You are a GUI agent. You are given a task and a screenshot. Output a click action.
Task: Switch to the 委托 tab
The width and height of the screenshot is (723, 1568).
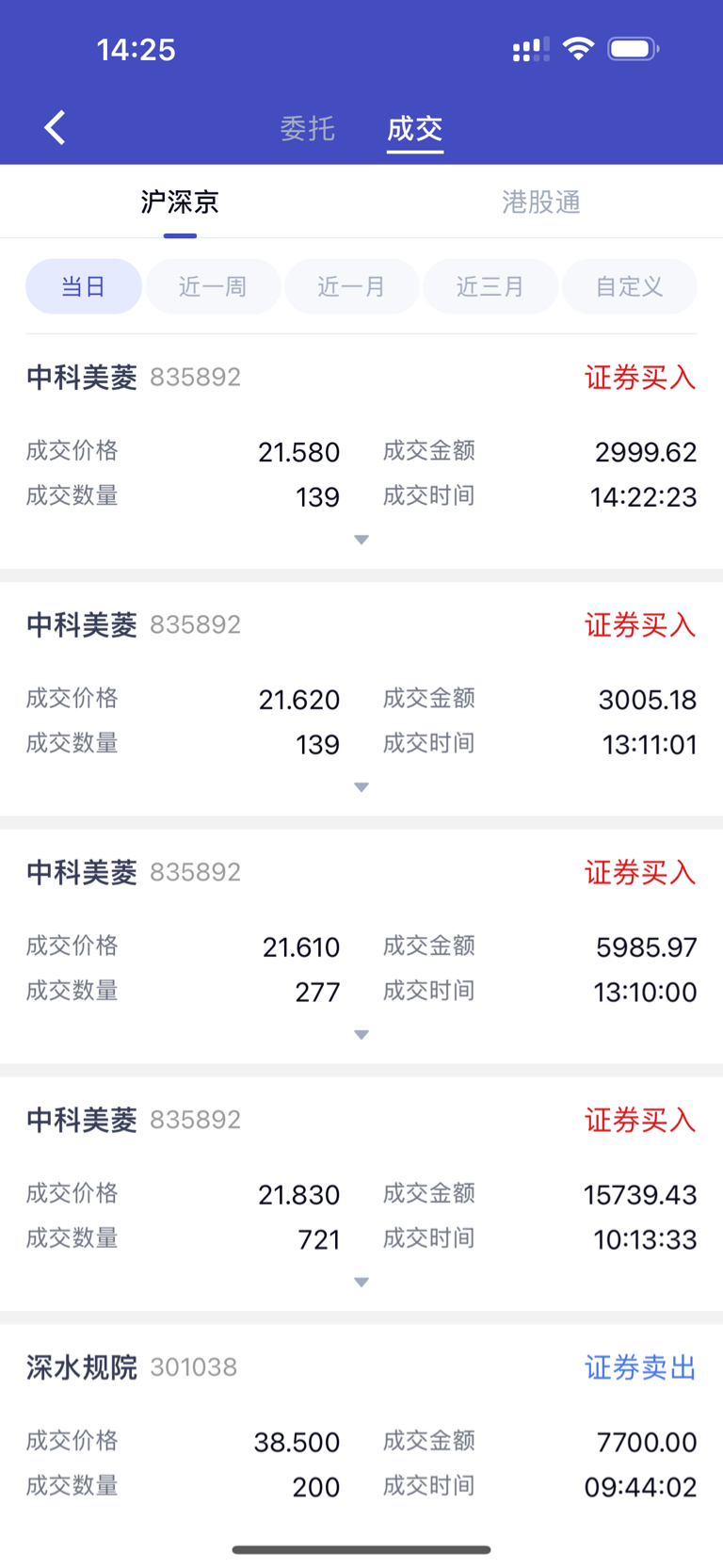coord(308,128)
